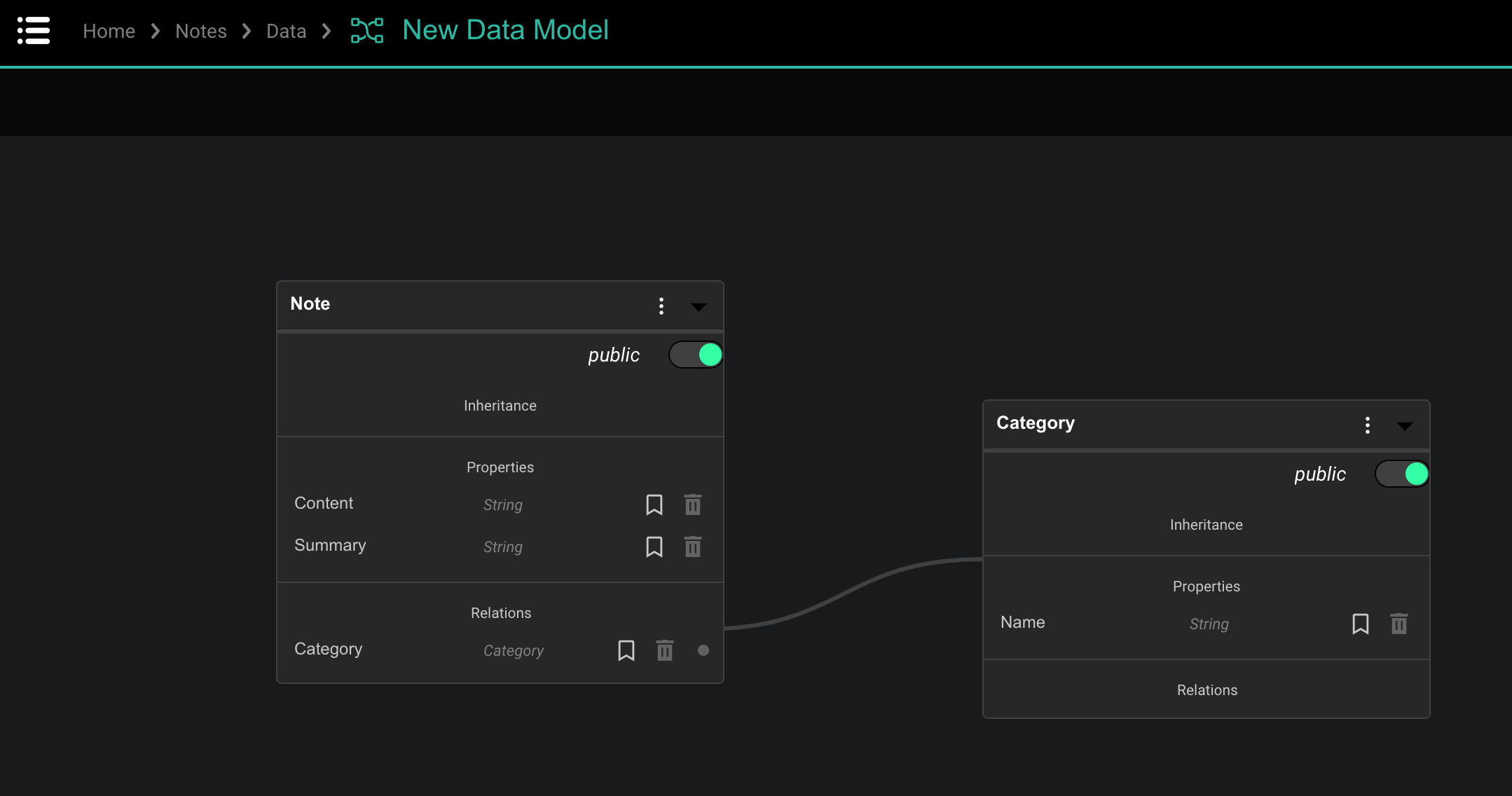Delete the Content property via trash icon
The width and height of the screenshot is (1512, 796).
tap(692, 505)
